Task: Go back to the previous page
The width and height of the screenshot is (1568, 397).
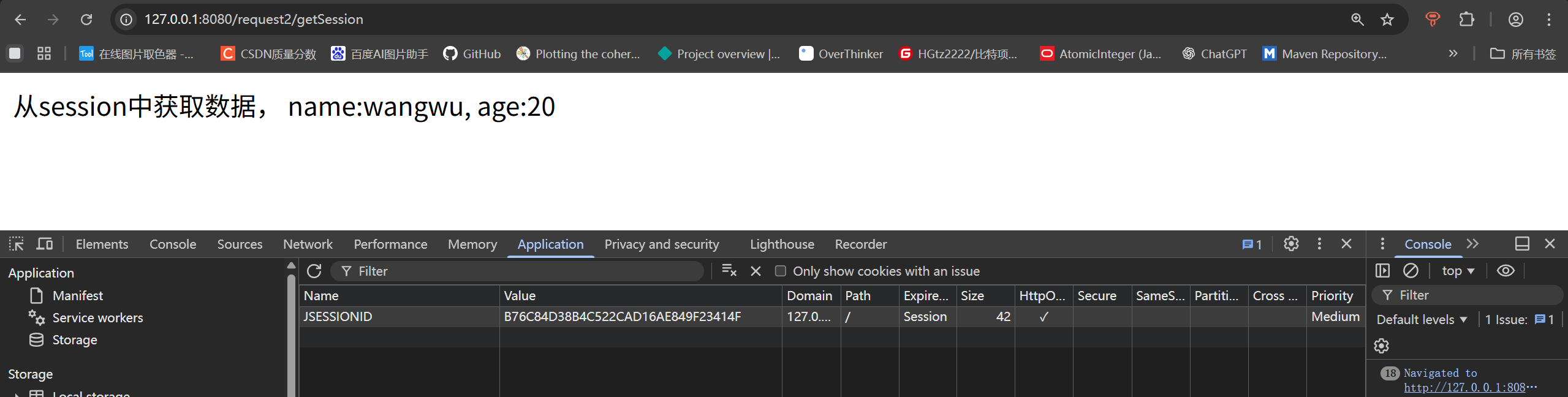Action: point(20,20)
